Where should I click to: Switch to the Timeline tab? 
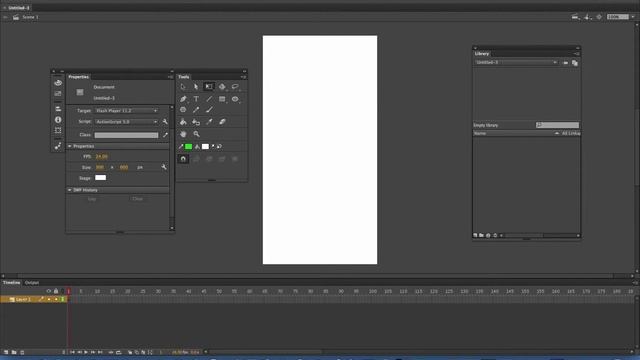point(11,282)
